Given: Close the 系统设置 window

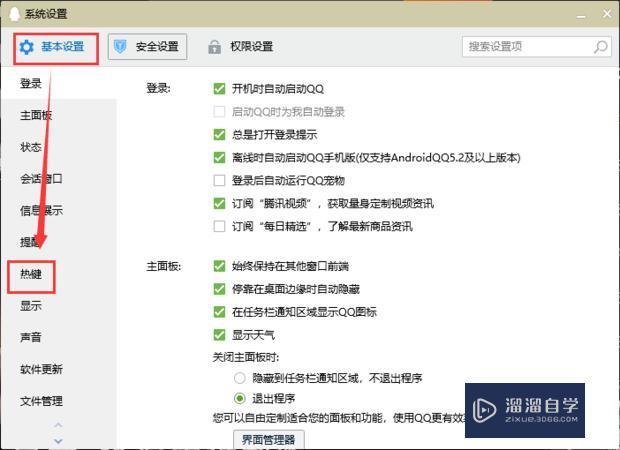Looking at the screenshot, I should click(x=607, y=14).
